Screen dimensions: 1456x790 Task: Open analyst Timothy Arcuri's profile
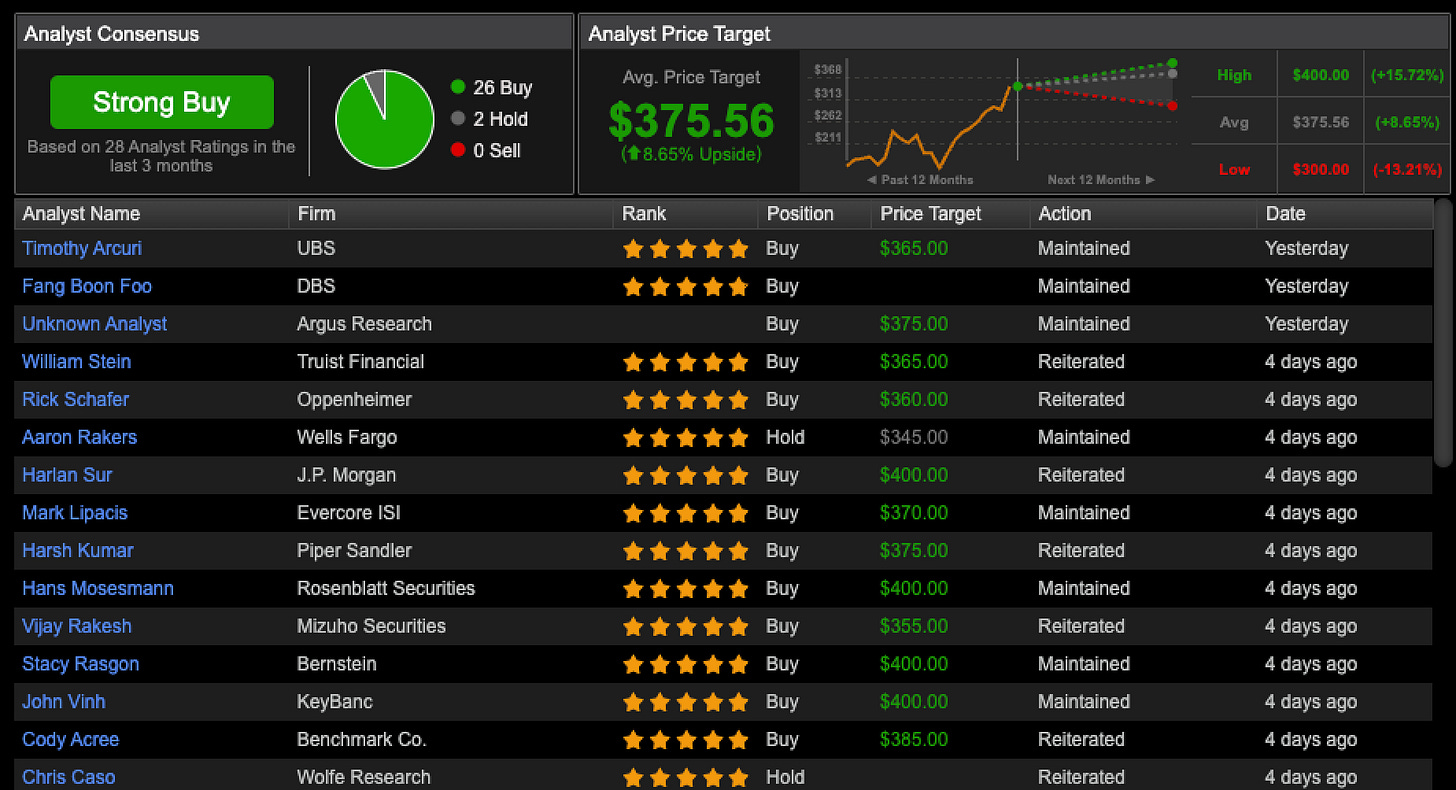[x=82, y=248]
